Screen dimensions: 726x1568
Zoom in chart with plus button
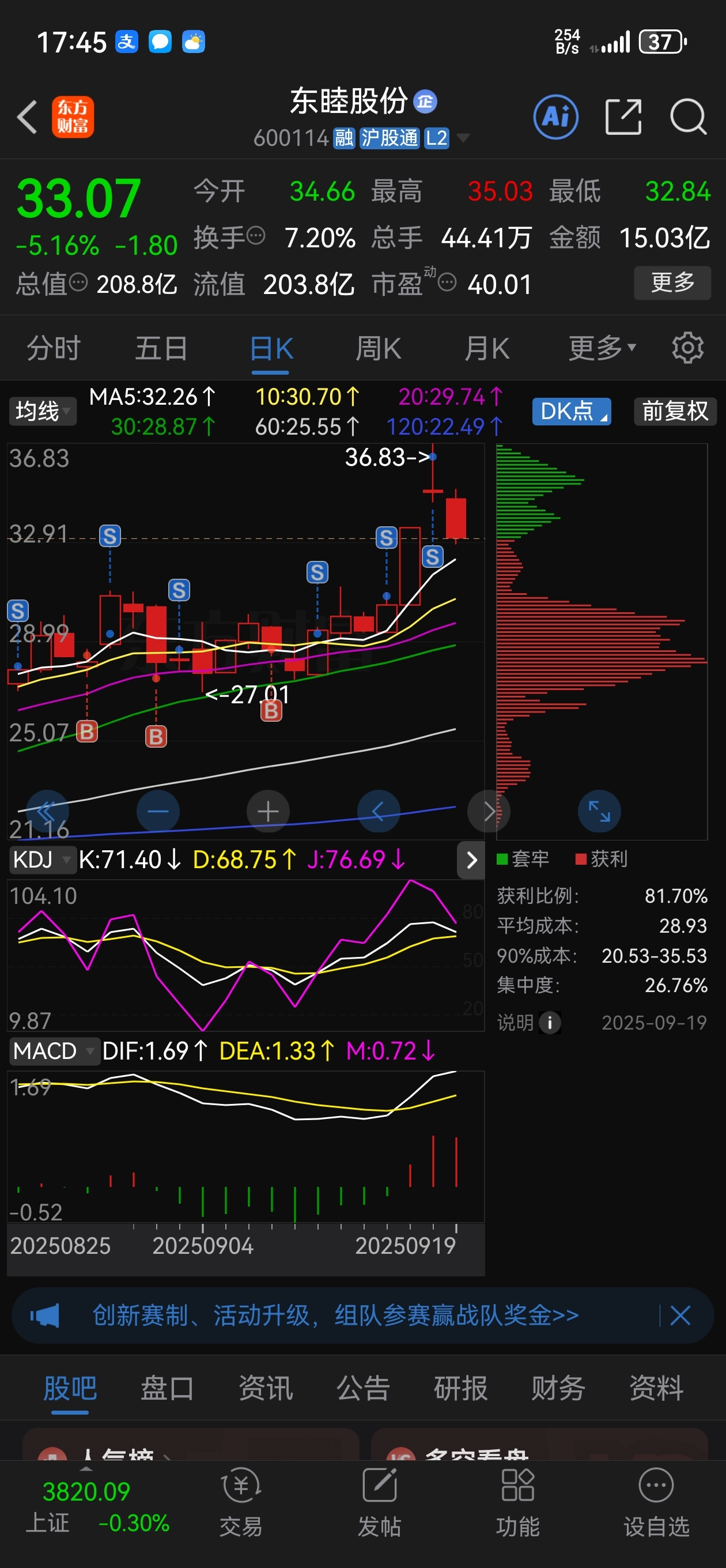click(268, 811)
